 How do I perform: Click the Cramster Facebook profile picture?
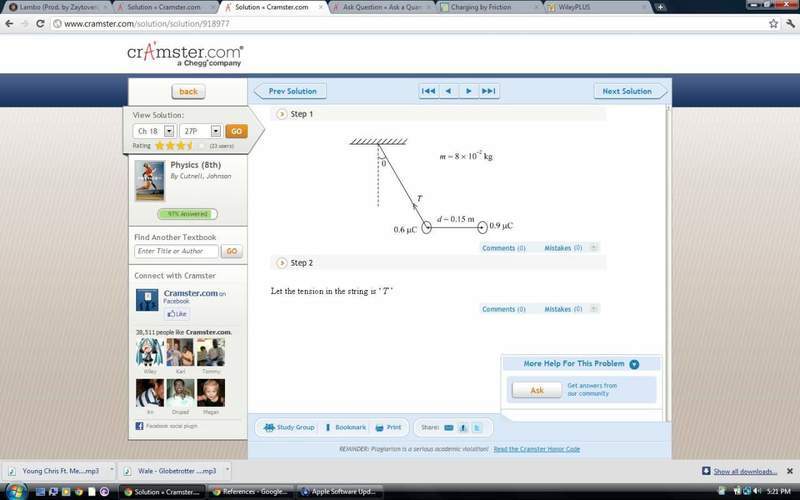pyautogui.click(x=147, y=300)
